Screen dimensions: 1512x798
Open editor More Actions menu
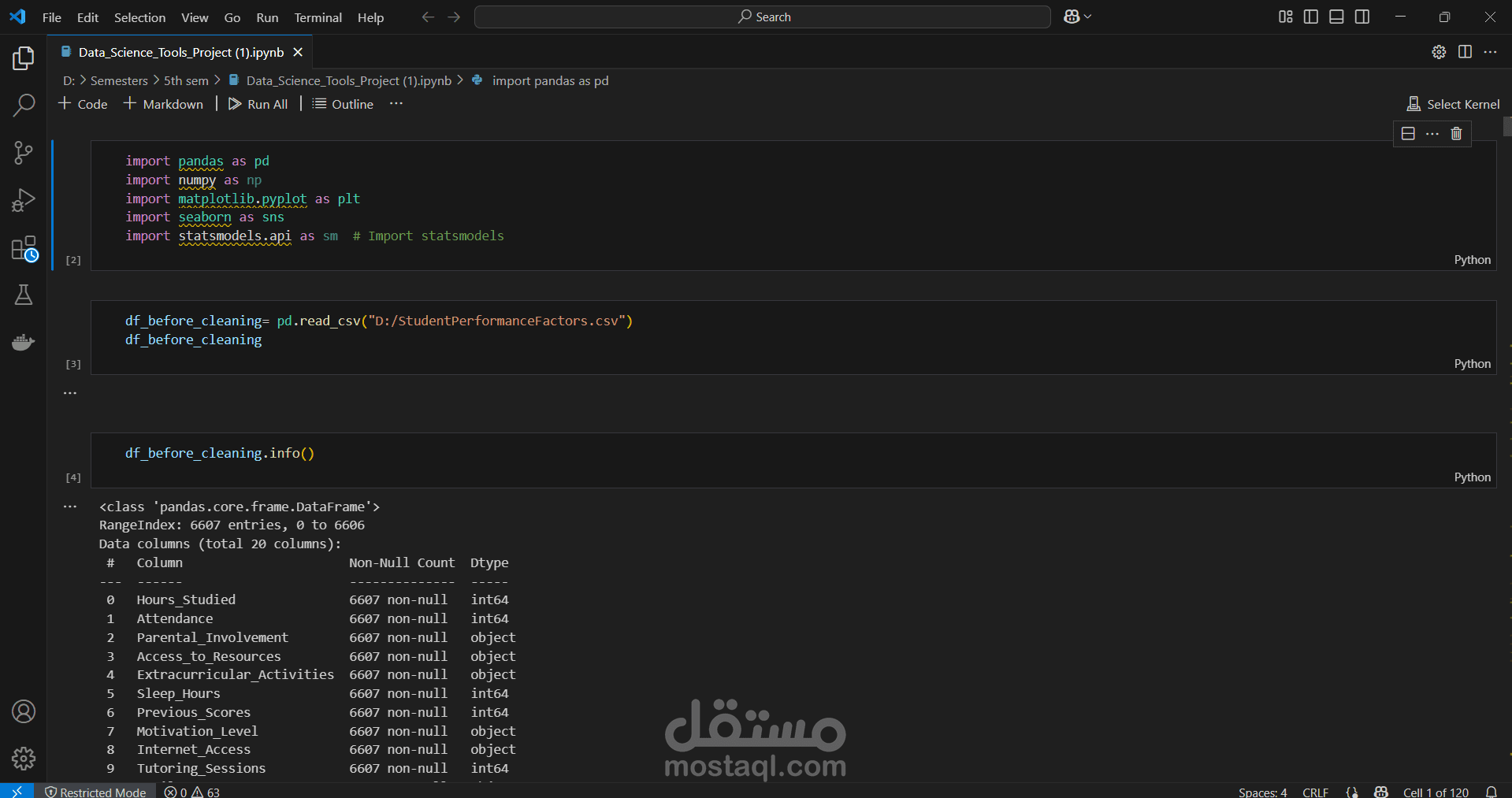[x=1490, y=52]
